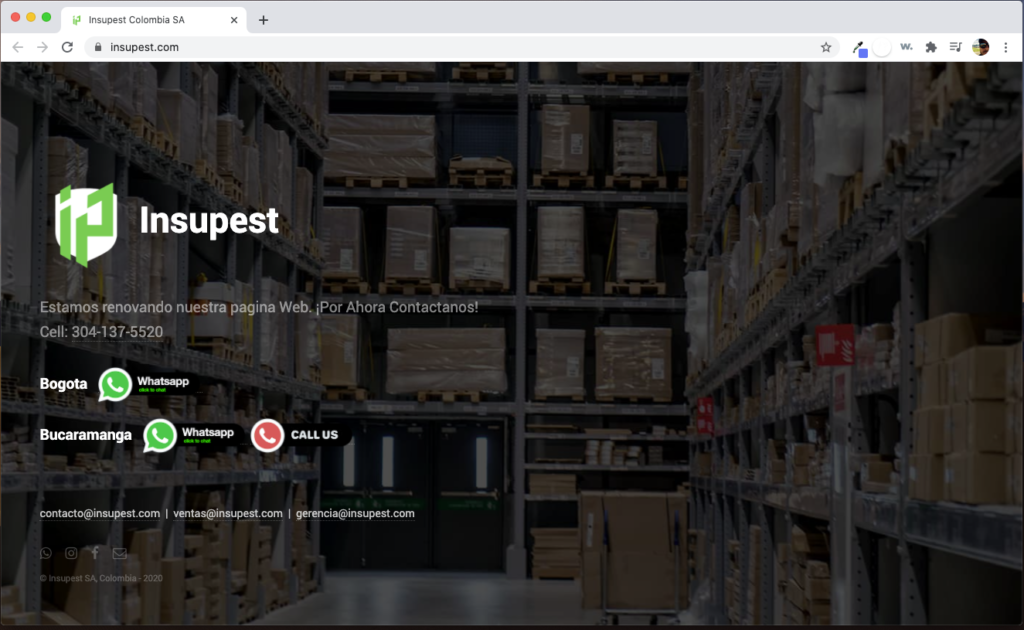
Task: Open the Instagram icon in the footer
Action: (x=71, y=553)
